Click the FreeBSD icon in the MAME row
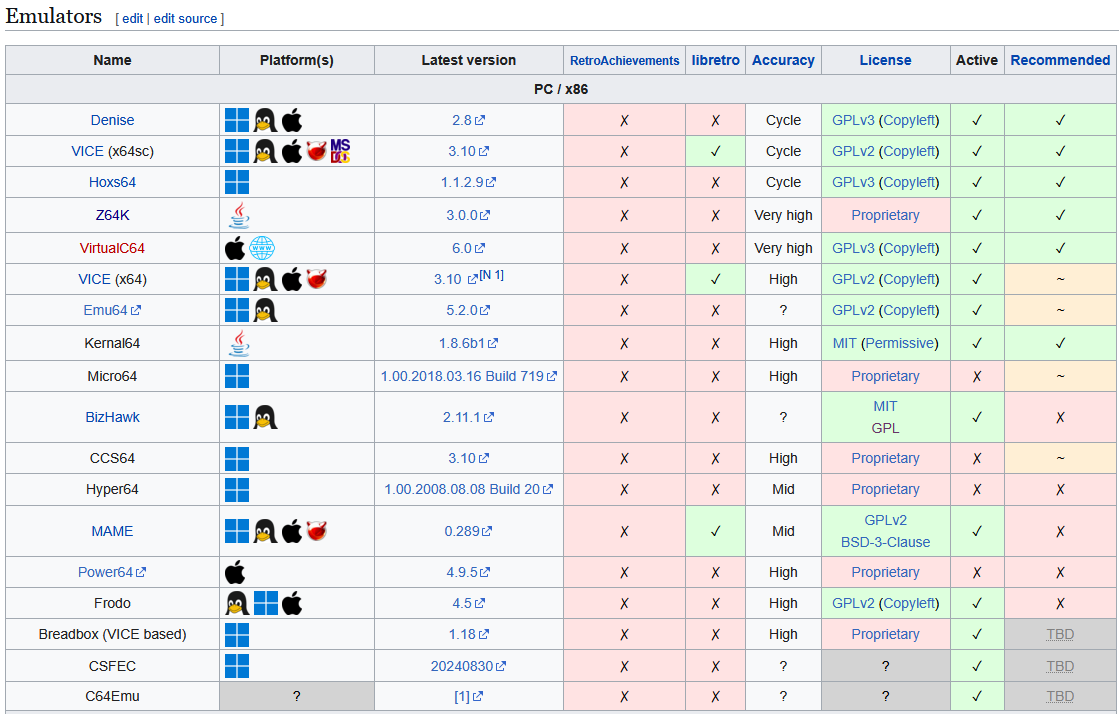 (x=317, y=531)
